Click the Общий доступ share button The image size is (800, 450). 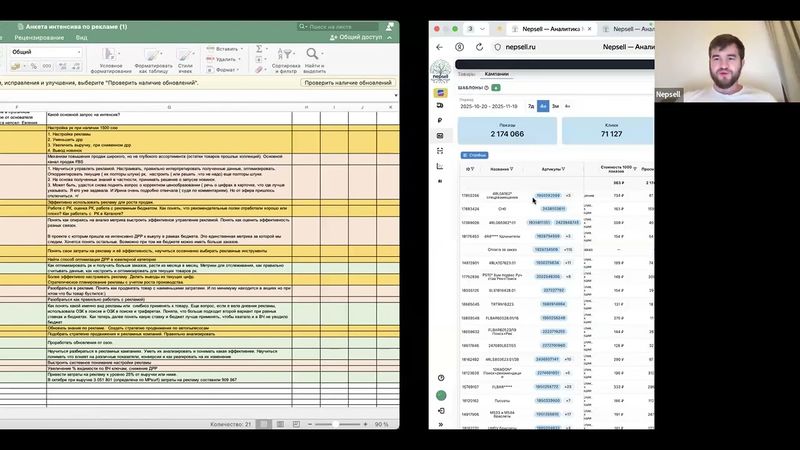coord(360,36)
